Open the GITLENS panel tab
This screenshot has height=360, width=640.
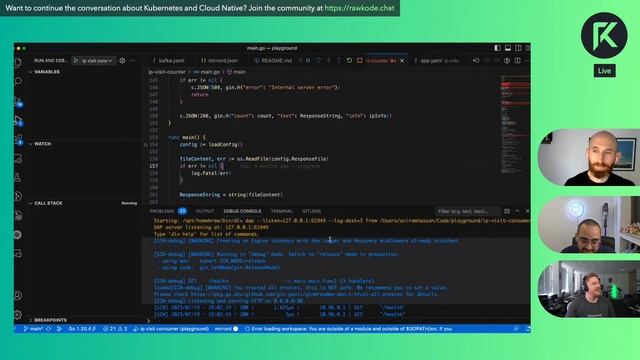pos(311,211)
